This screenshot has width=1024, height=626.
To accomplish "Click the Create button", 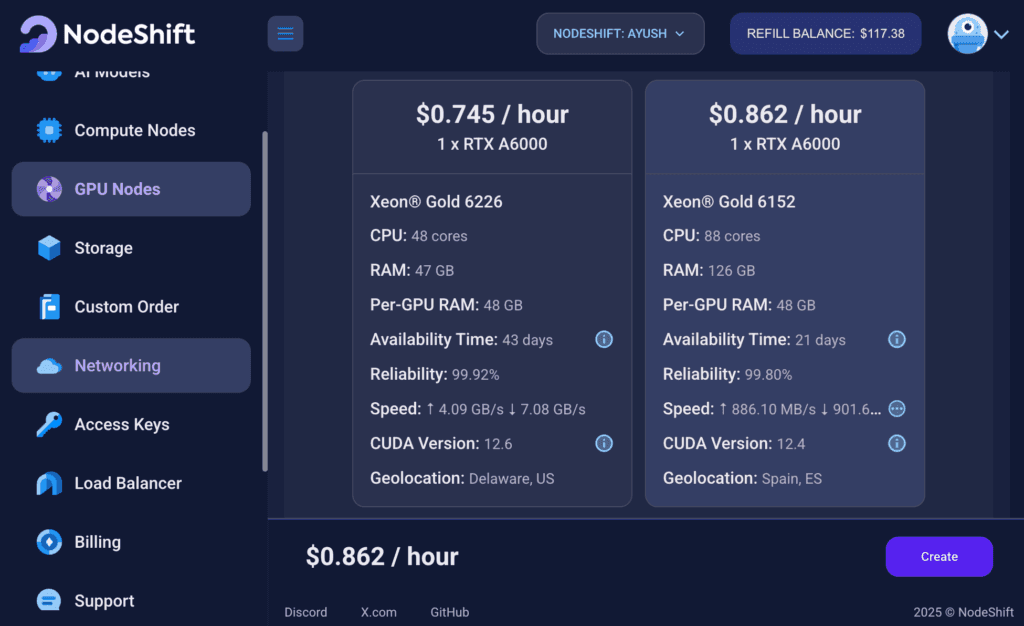I will (939, 557).
